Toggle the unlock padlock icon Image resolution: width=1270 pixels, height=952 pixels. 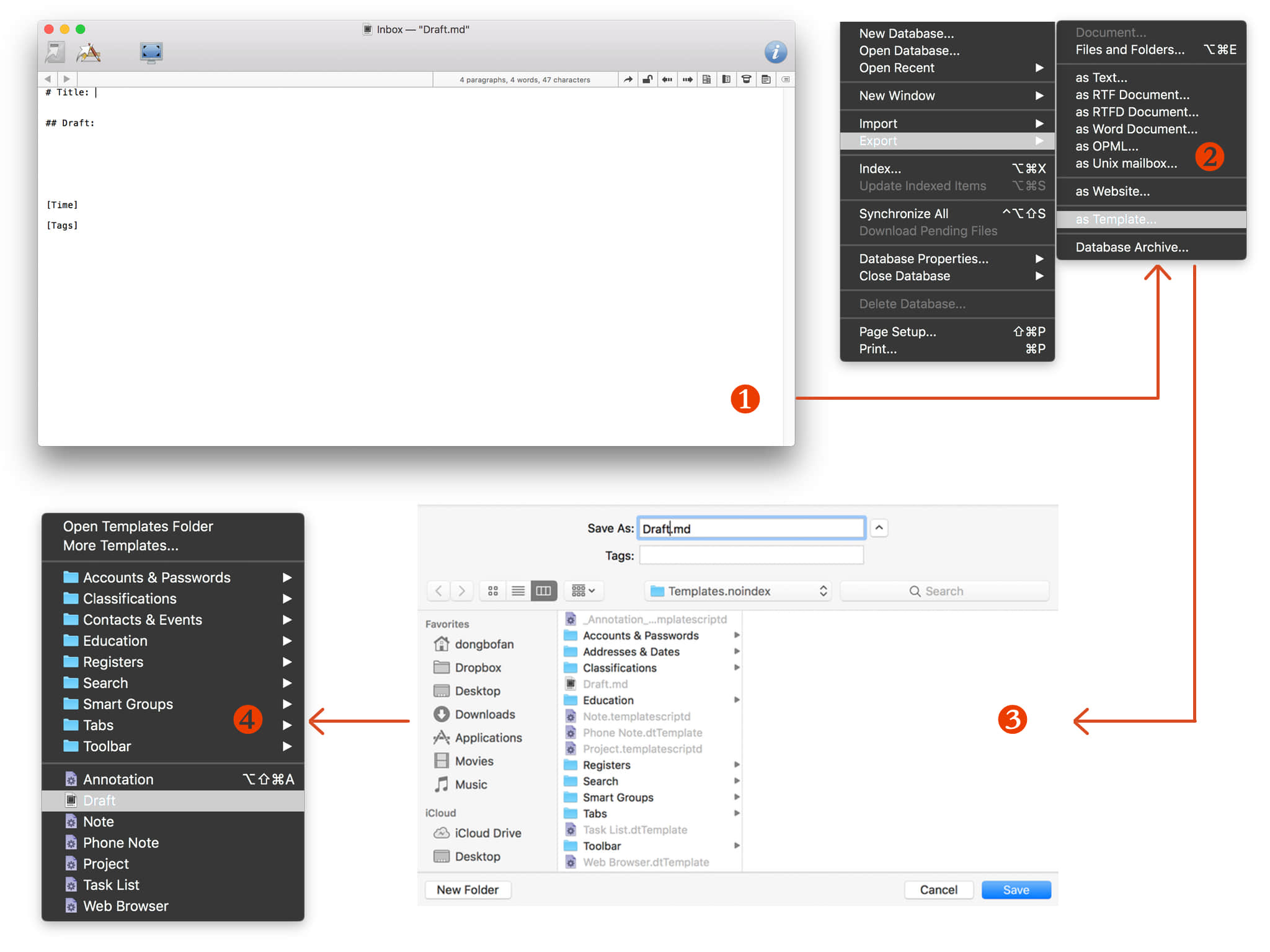pyautogui.click(x=647, y=79)
